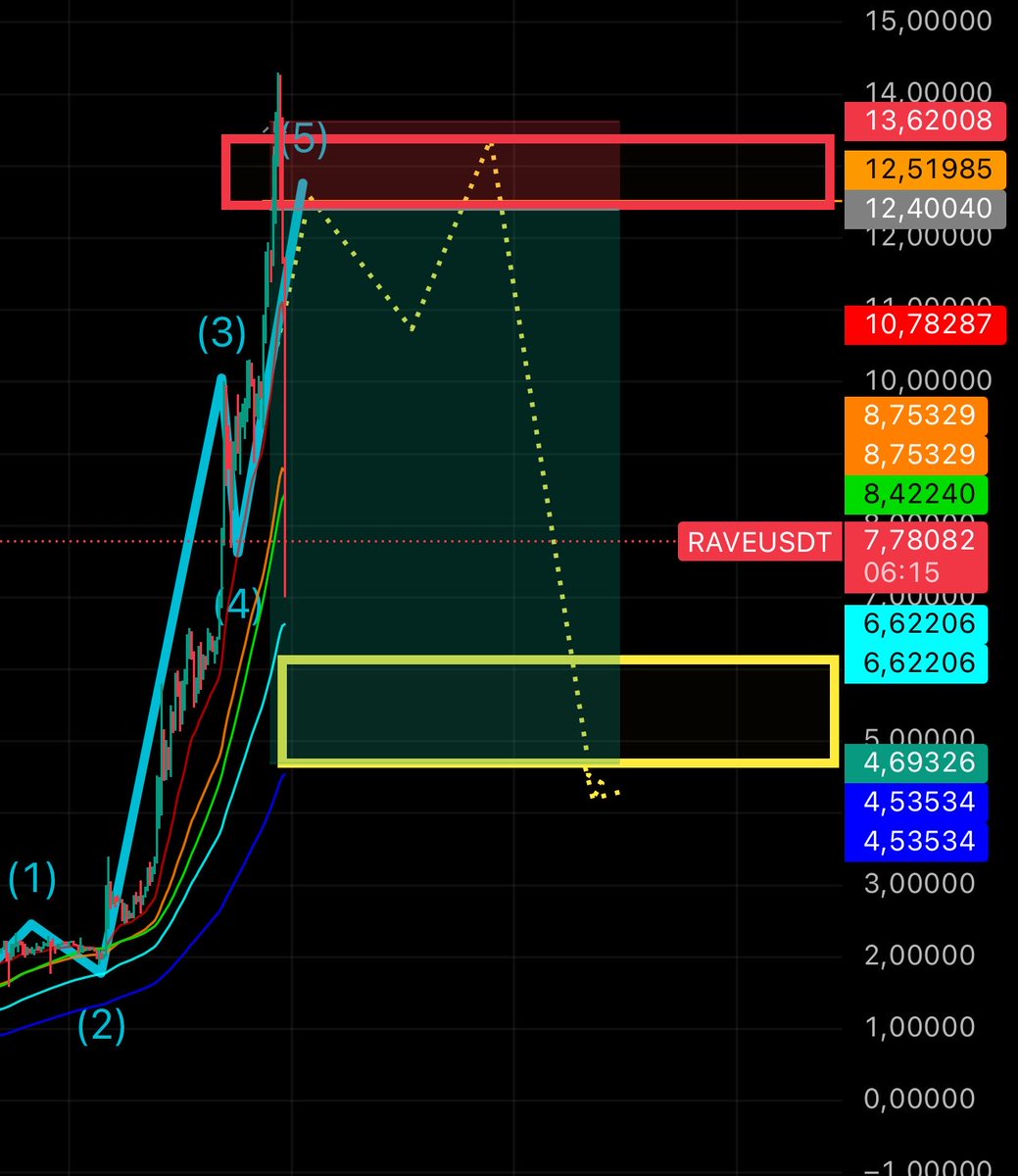Select the 12,51985 orange price label
Screen dimensions: 1018x1176
(x=925, y=169)
